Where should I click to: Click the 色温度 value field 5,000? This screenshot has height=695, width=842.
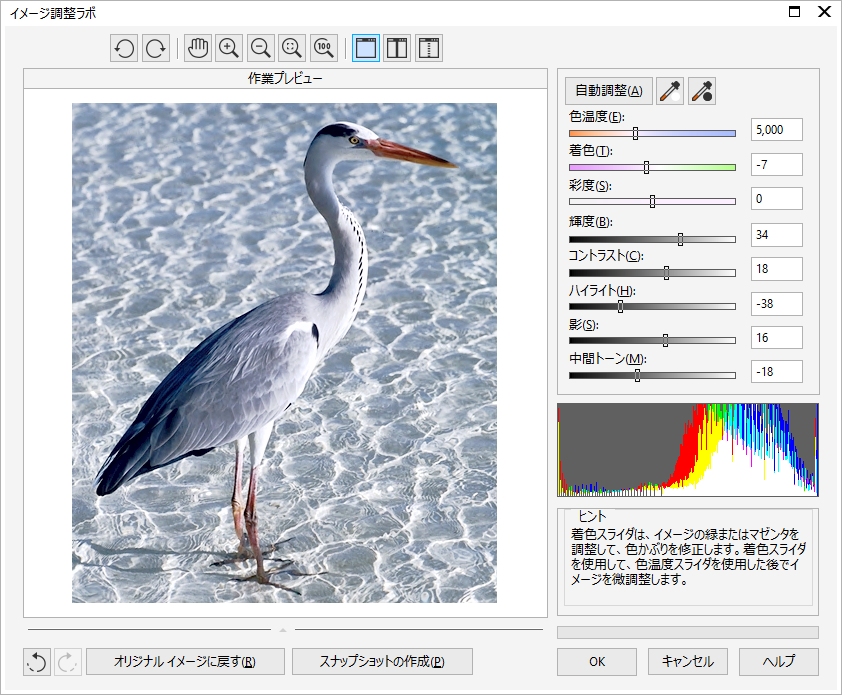tap(776, 130)
